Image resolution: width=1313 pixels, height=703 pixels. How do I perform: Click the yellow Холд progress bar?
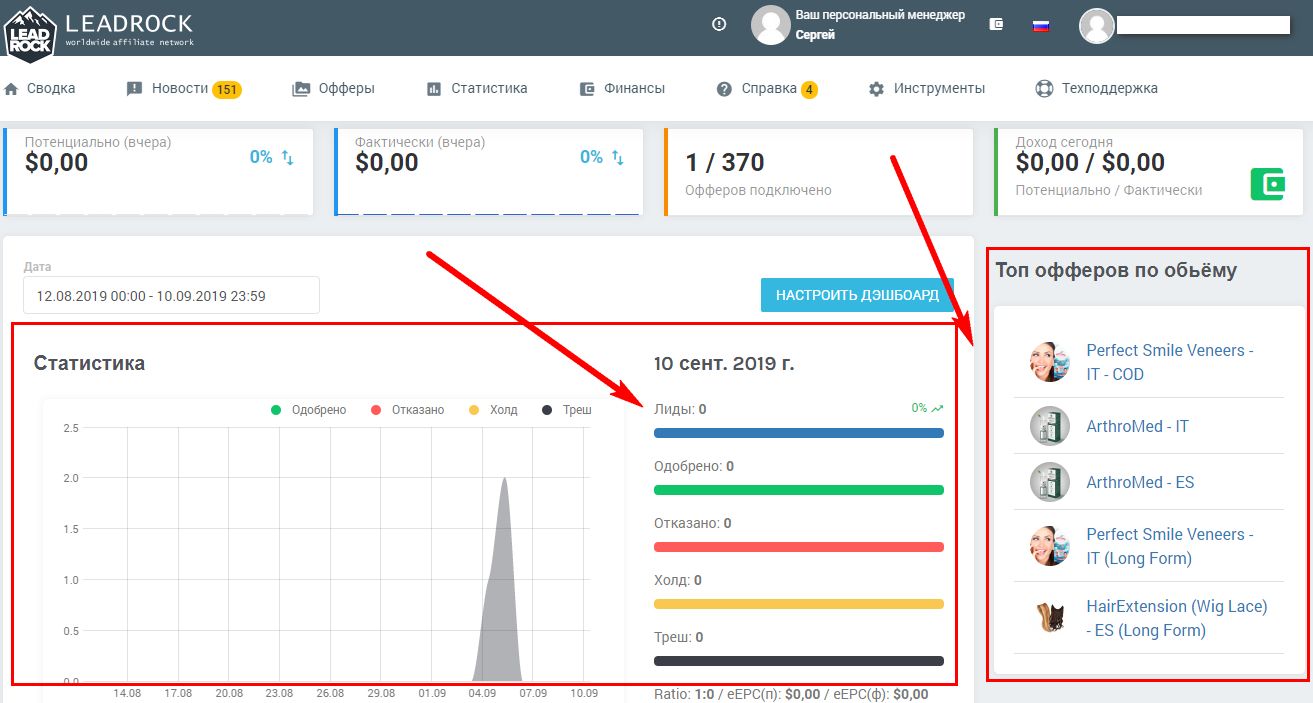tap(799, 604)
